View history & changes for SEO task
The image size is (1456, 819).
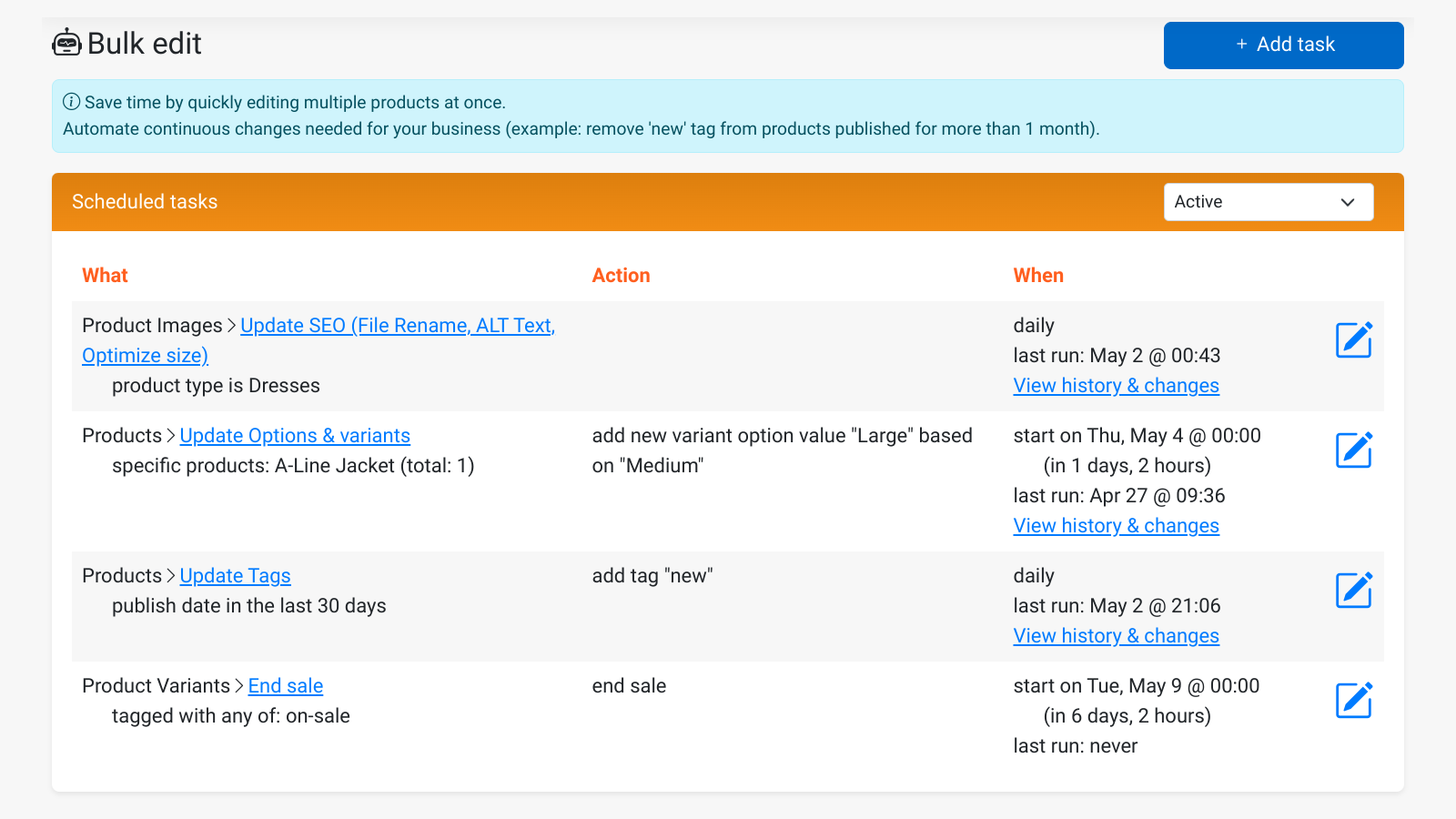1116,386
